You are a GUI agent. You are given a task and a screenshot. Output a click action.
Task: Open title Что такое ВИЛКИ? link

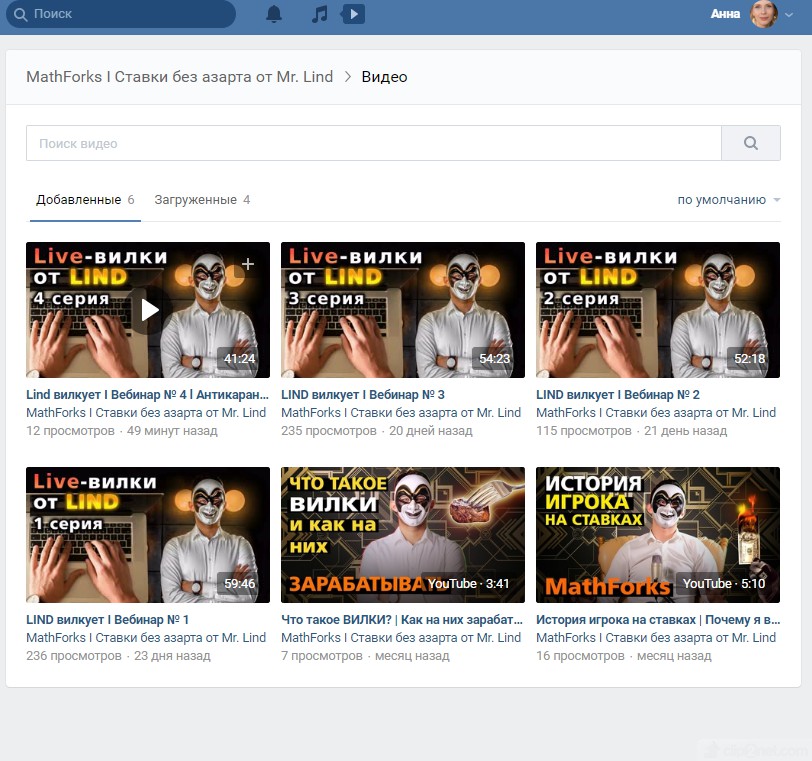(402, 620)
